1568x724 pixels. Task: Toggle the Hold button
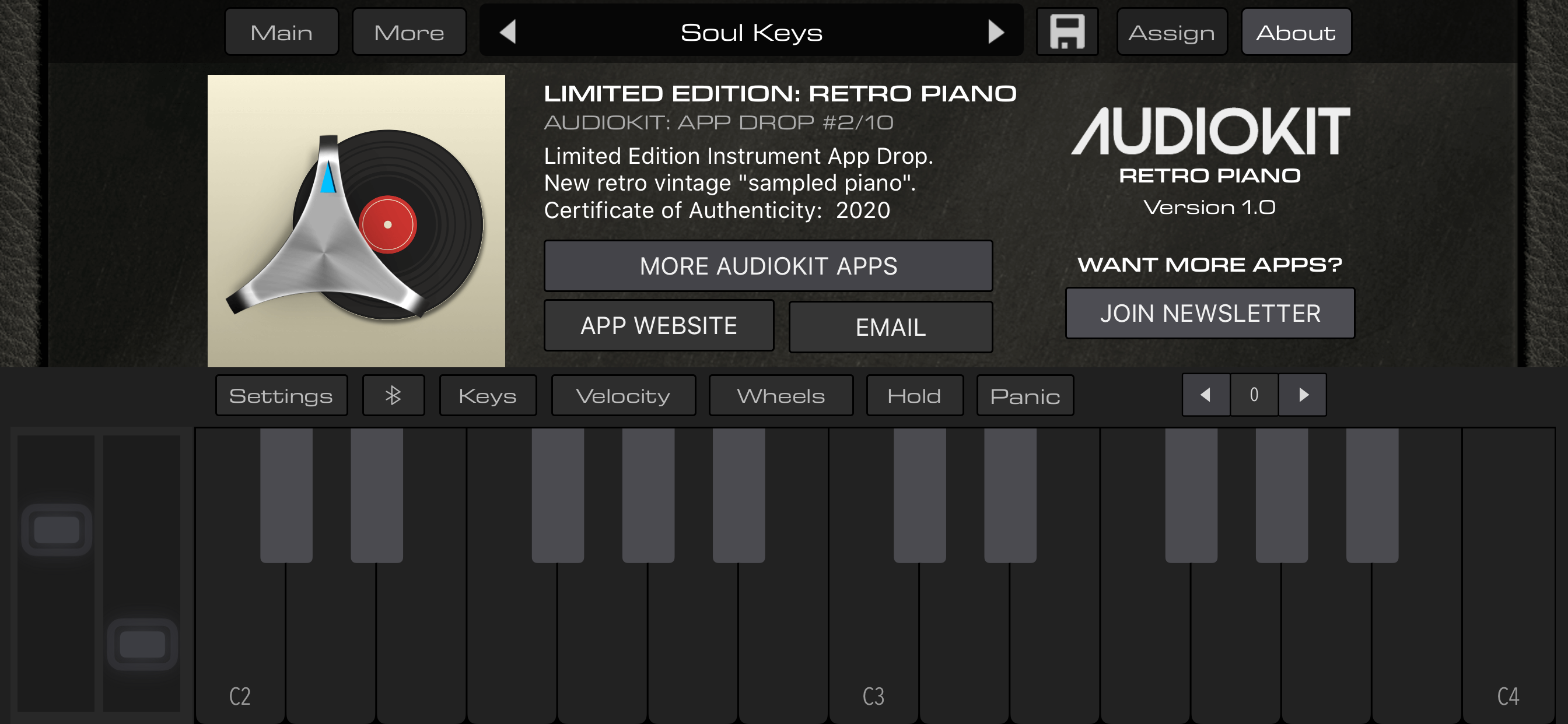914,396
